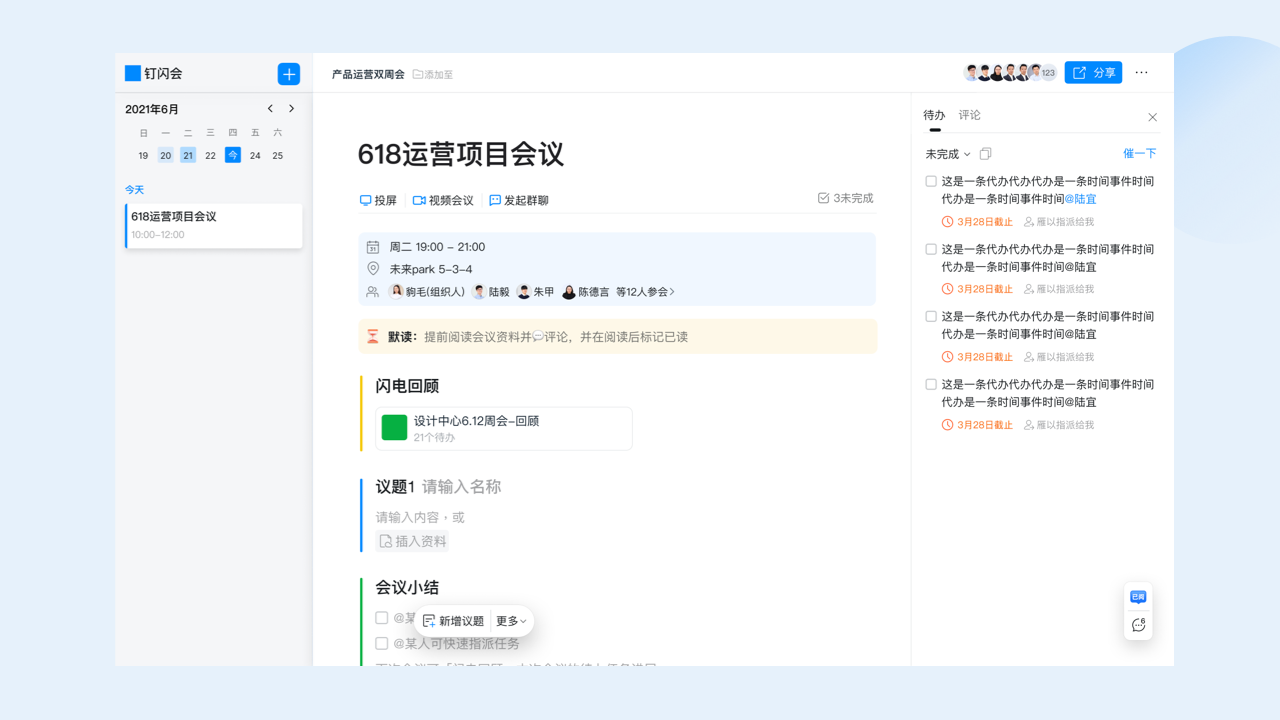Expand the 更多 menu near 新增议题
Image resolution: width=1280 pixels, height=720 pixels.
[x=509, y=620]
